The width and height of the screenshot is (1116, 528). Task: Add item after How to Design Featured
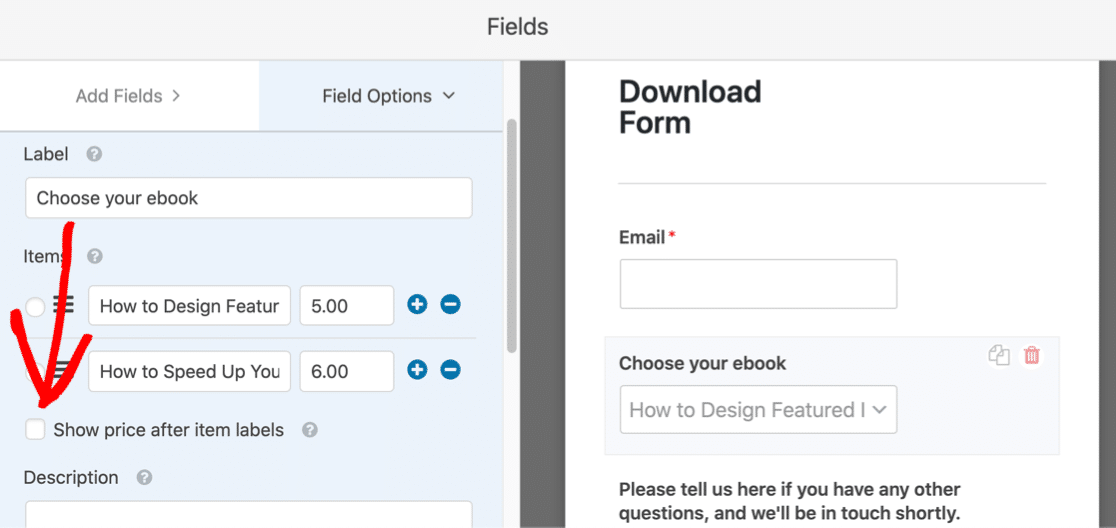click(417, 305)
